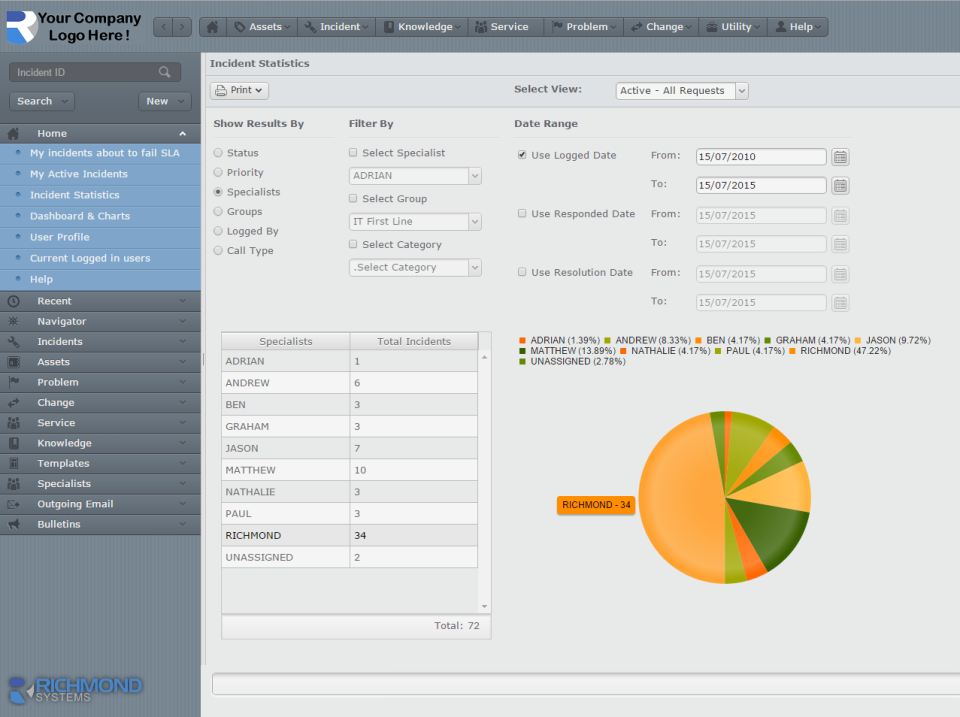The width and height of the screenshot is (960, 717).
Task: Open Dashboard & Charts from the sidebar
Action: (x=78, y=216)
